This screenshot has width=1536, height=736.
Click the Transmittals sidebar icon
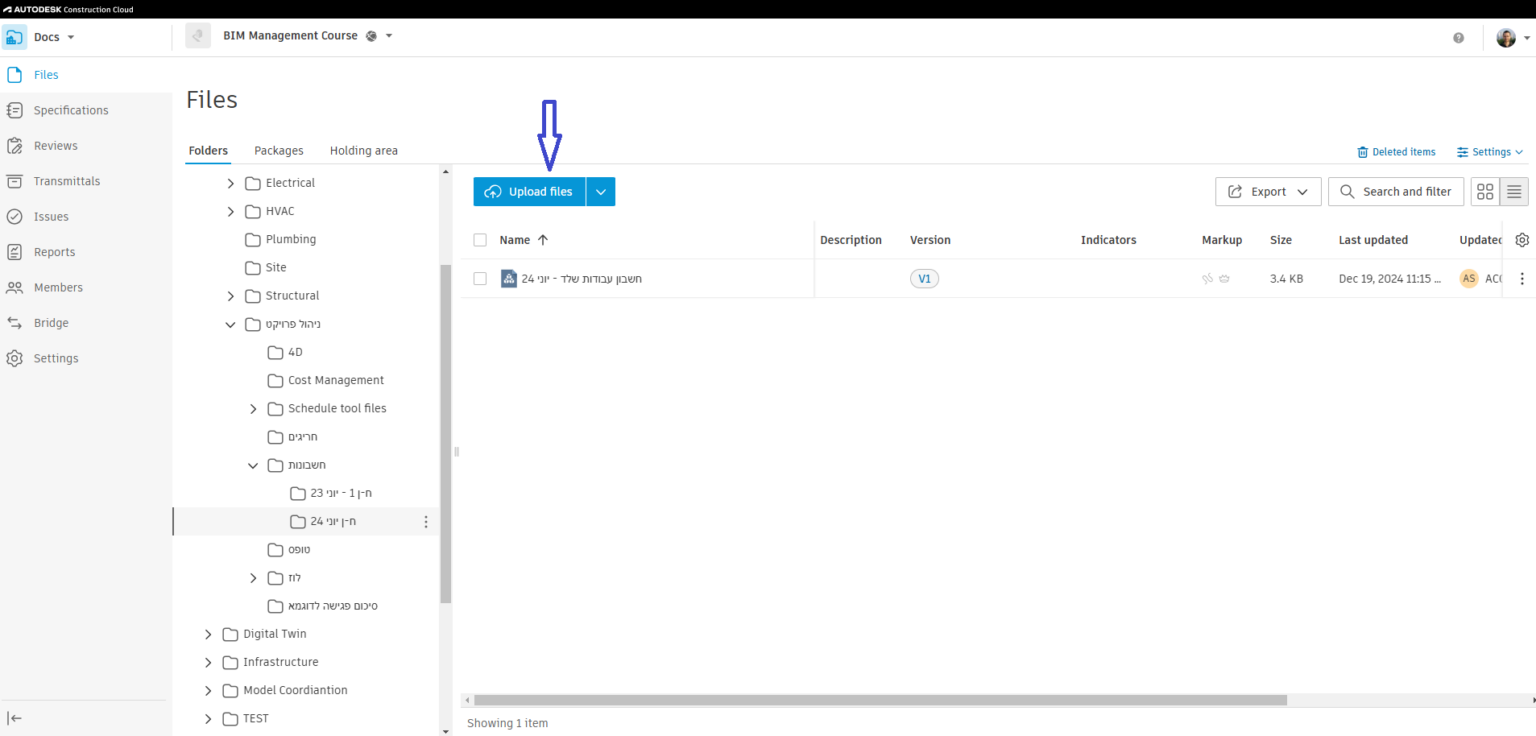pos(14,182)
